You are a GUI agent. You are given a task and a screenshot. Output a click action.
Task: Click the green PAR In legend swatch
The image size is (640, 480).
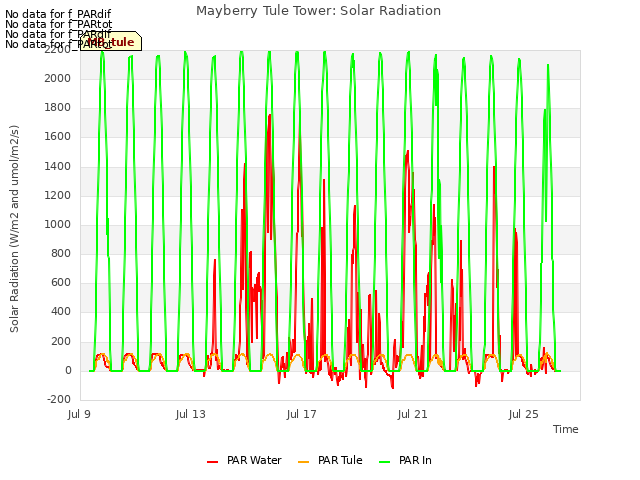(x=384, y=462)
